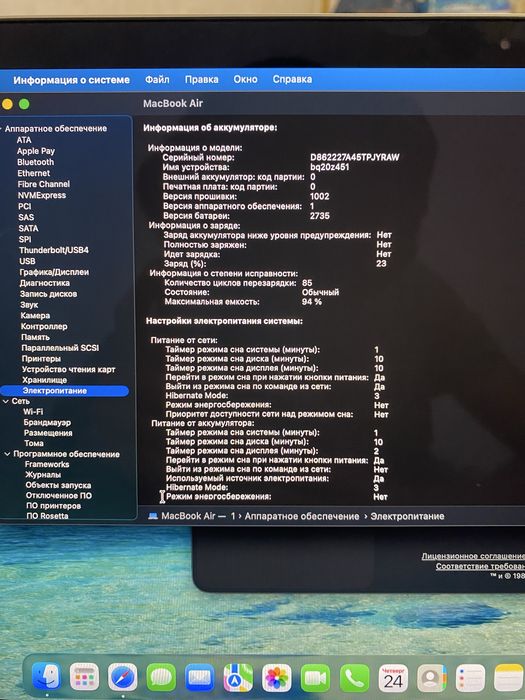Select Журналы in the sidebar

tap(43, 475)
